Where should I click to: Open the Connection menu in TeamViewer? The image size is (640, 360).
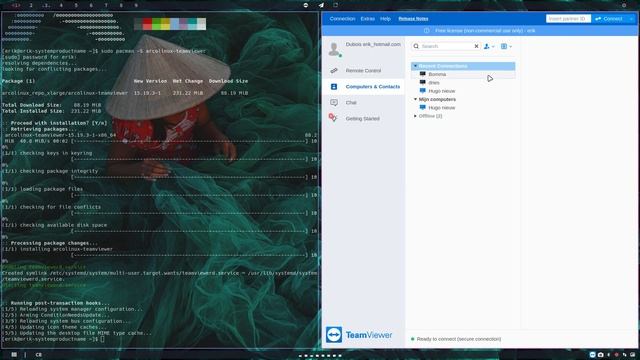(x=342, y=19)
